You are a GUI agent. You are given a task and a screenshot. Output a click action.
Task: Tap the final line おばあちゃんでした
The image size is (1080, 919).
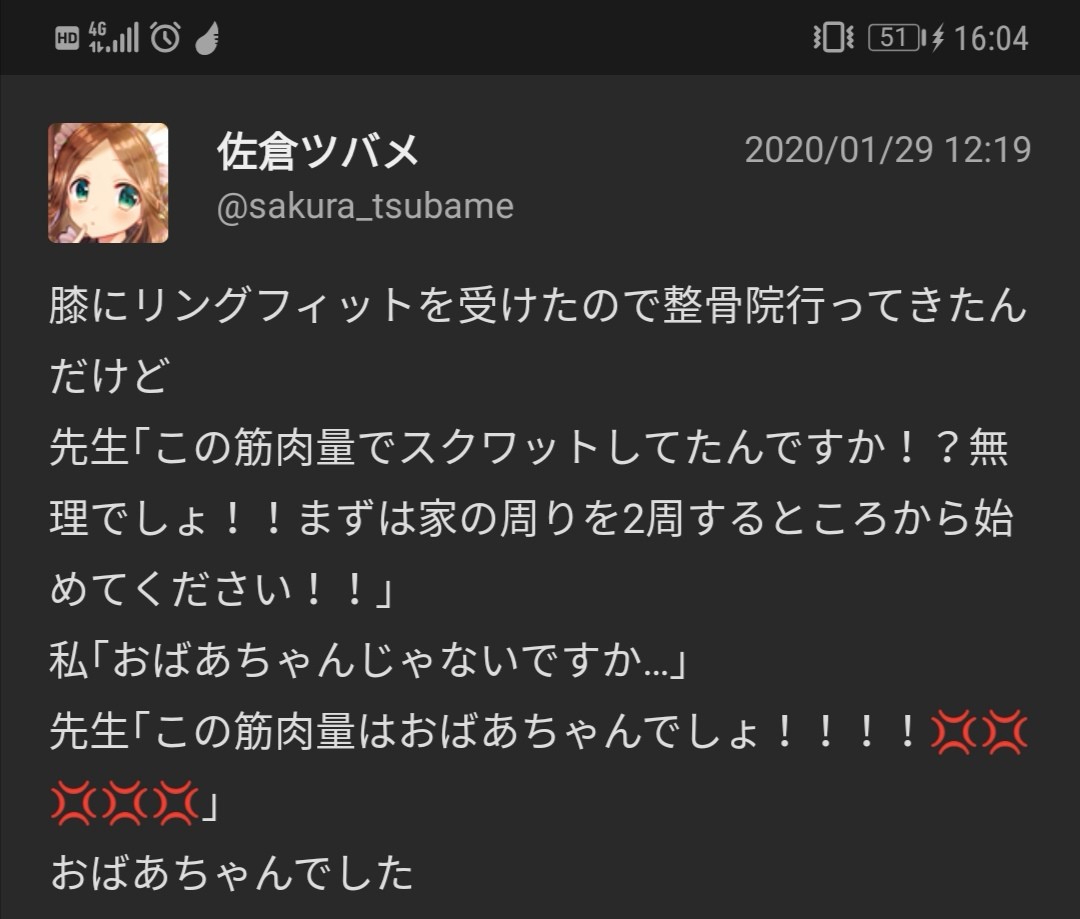[231, 873]
